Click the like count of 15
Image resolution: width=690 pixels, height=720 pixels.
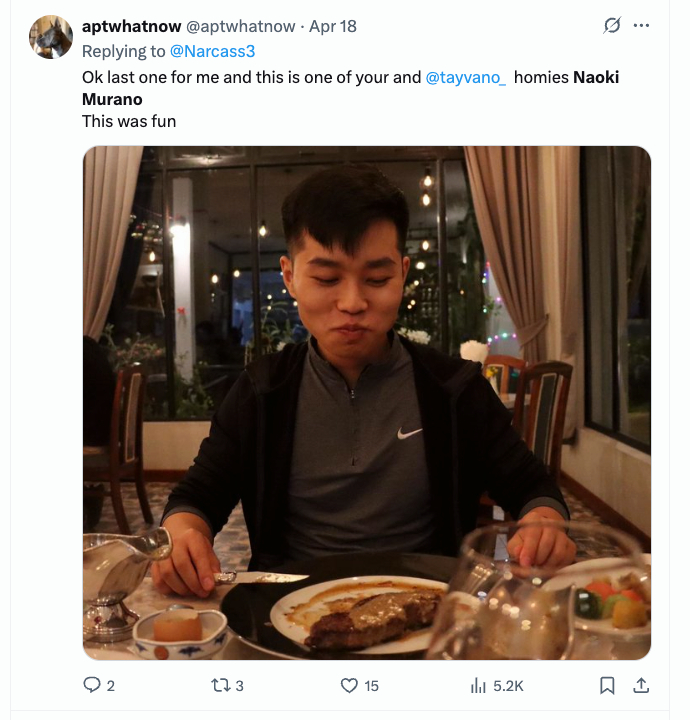coord(371,686)
